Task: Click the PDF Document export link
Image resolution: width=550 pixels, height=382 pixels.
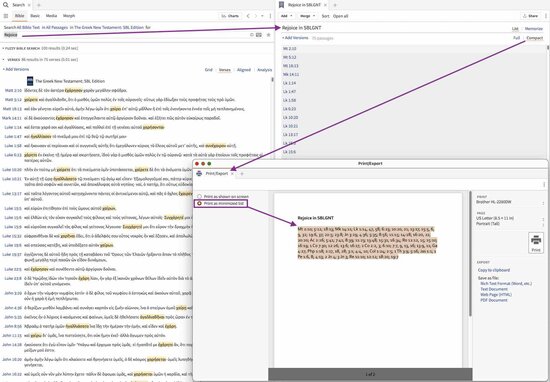Action: [x=494, y=300]
